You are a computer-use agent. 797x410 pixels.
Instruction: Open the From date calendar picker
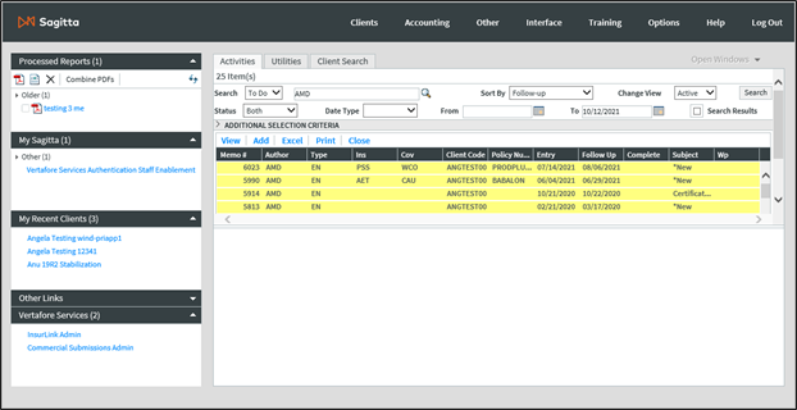click(x=538, y=111)
